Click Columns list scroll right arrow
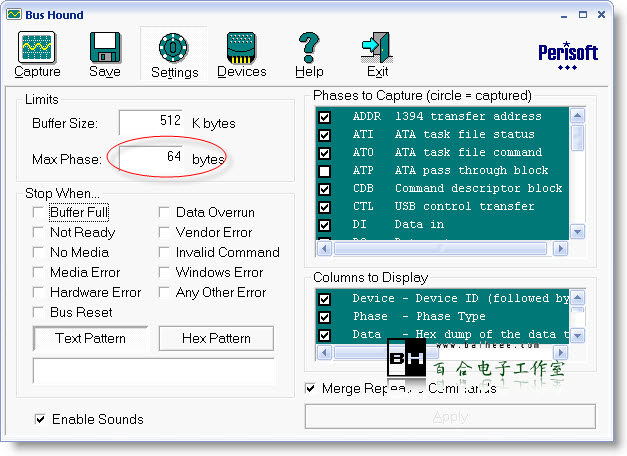Image resolution: width=627 pixels, height=456 pixels. click(x=561, y=352)
